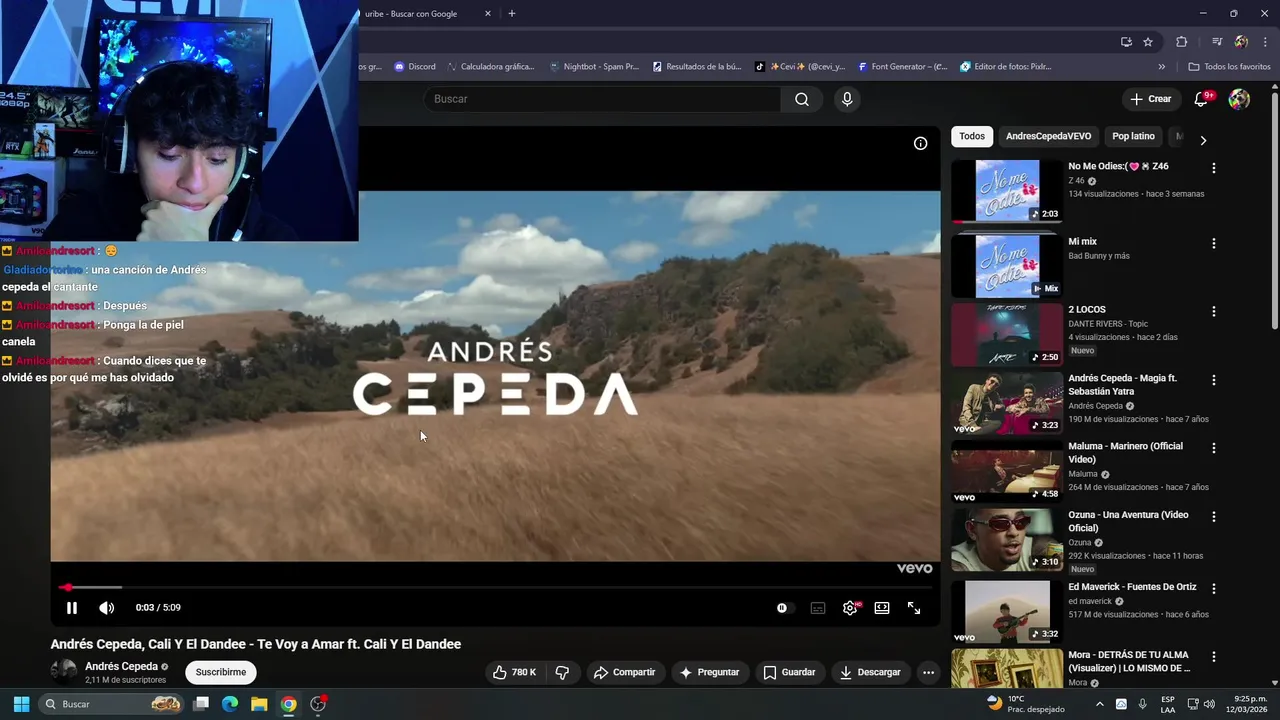
Task: Show hidden system tray icons with the chevron
Action: coord(1102,704)
